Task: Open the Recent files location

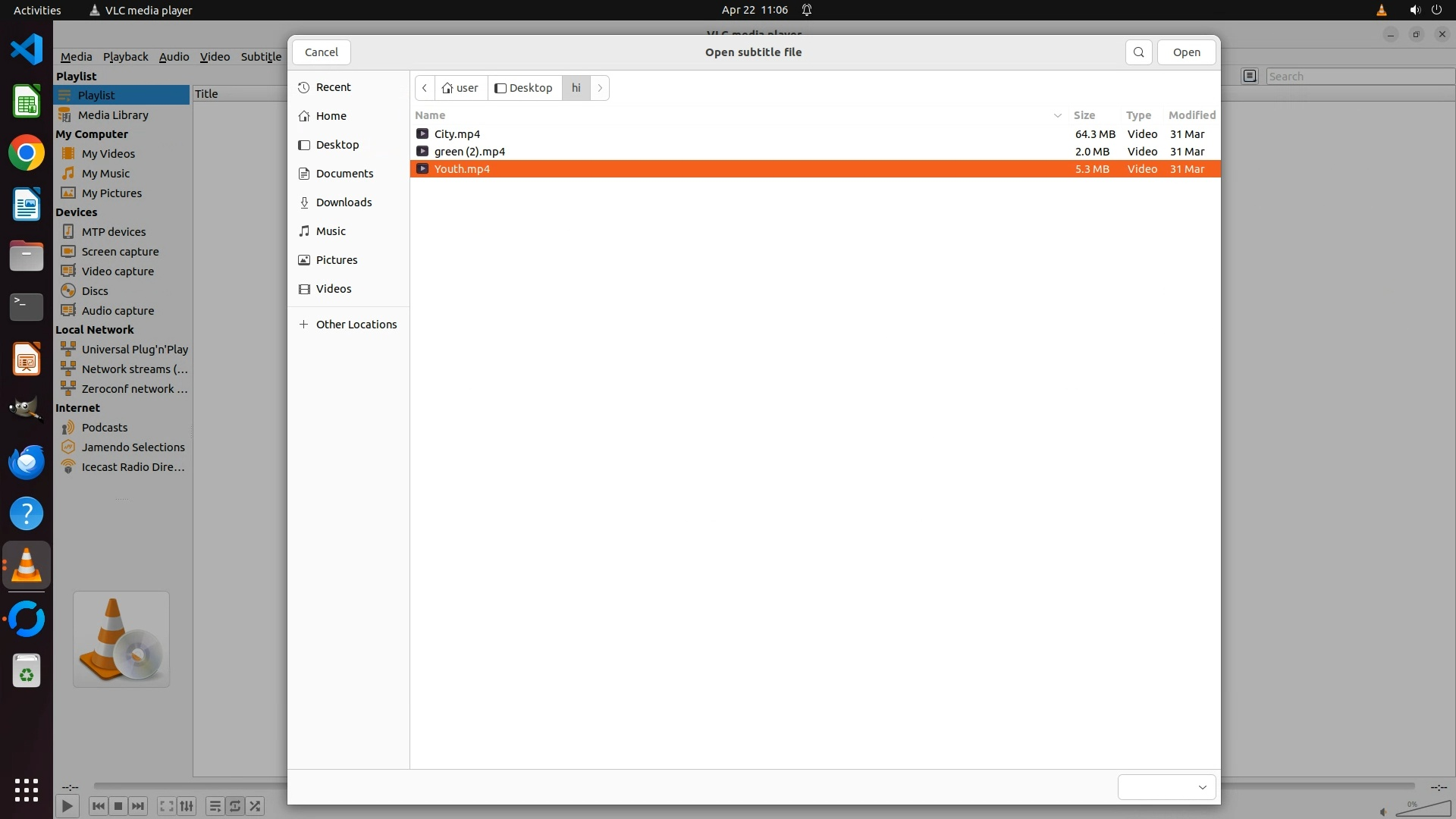Action: [333, 87]
